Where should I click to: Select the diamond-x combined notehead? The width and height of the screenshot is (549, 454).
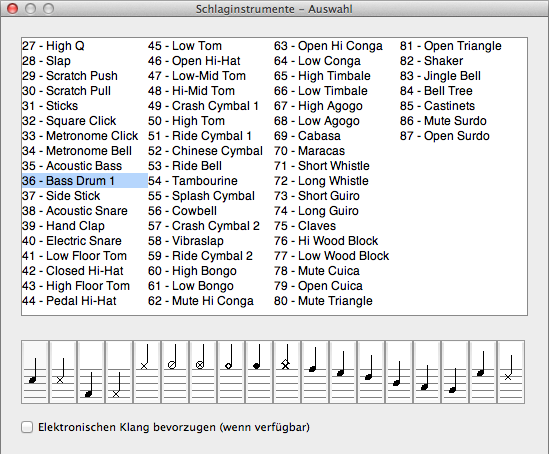click(x=287, y=372)
